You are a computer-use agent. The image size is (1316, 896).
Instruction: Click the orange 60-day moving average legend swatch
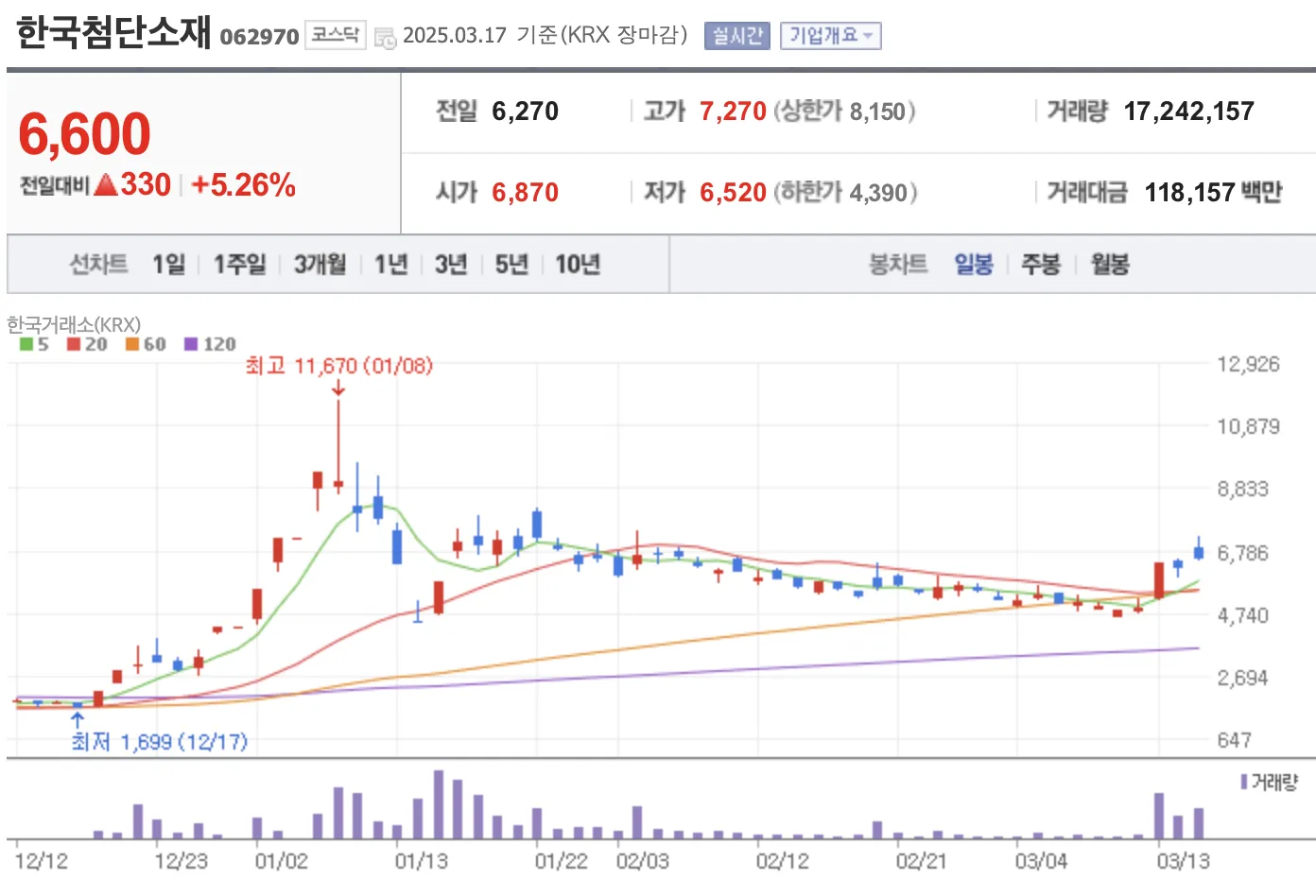[132, 344]
